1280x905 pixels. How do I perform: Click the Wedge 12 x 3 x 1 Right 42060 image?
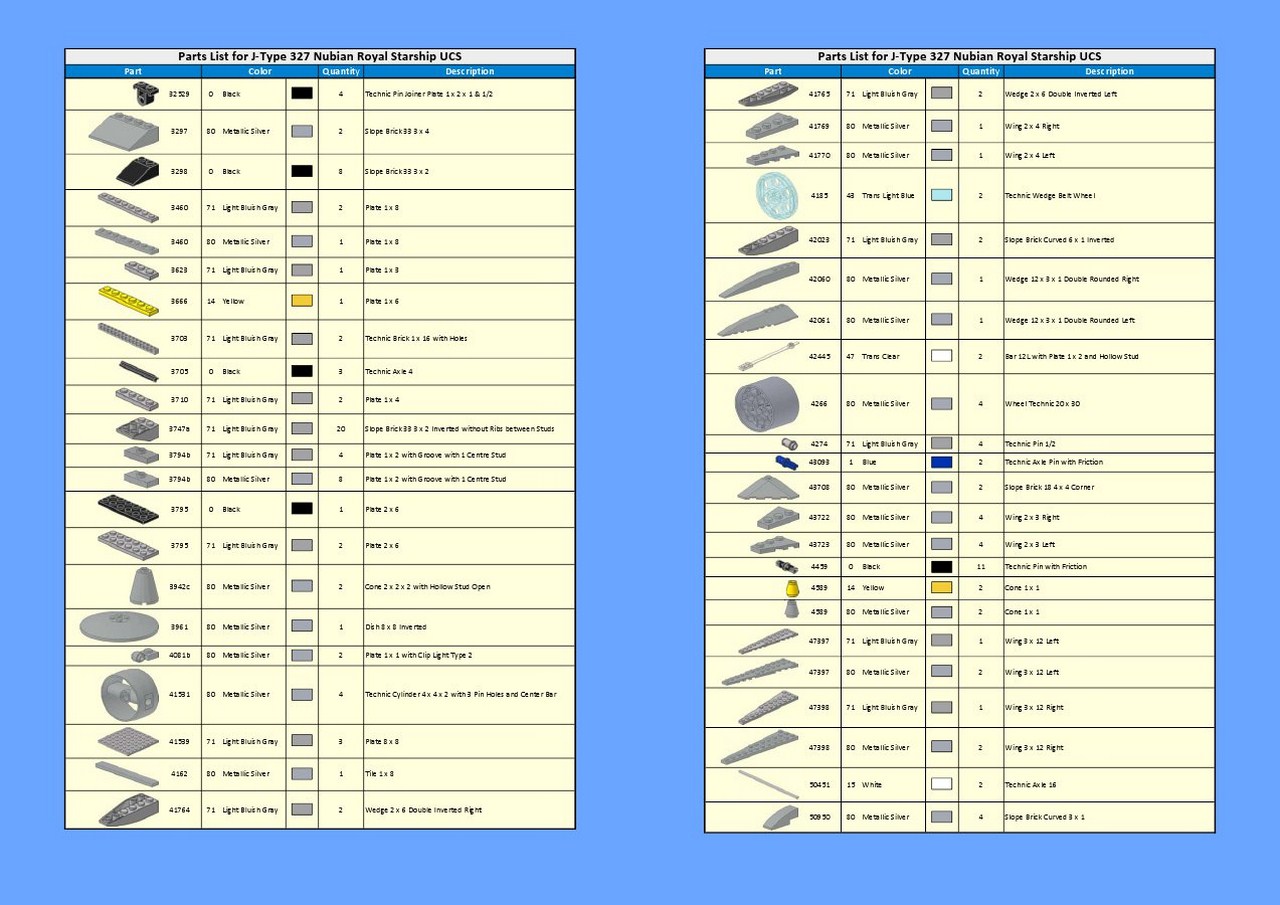(758, 279)
